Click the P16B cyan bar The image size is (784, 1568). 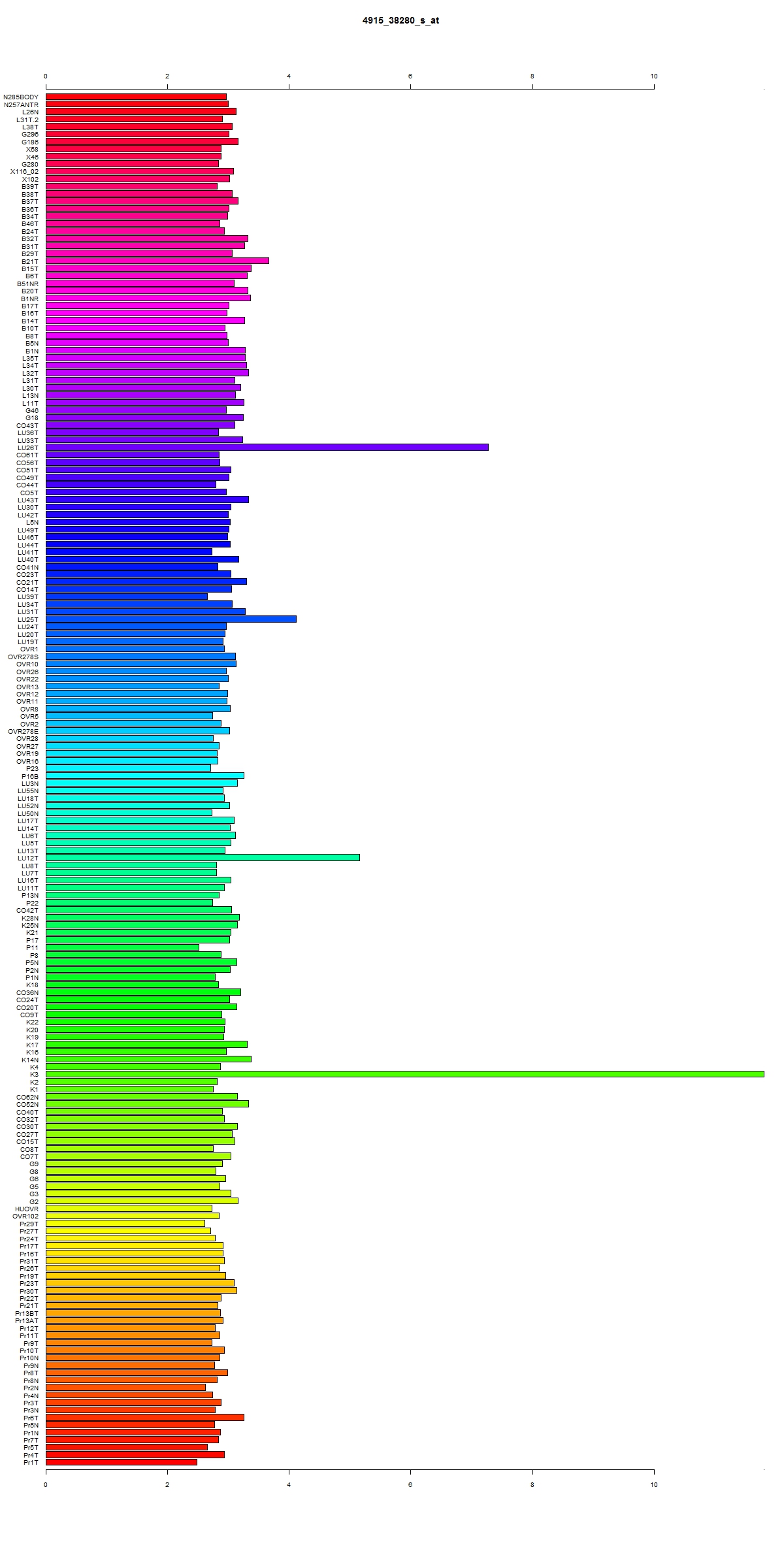pos(144,776)
